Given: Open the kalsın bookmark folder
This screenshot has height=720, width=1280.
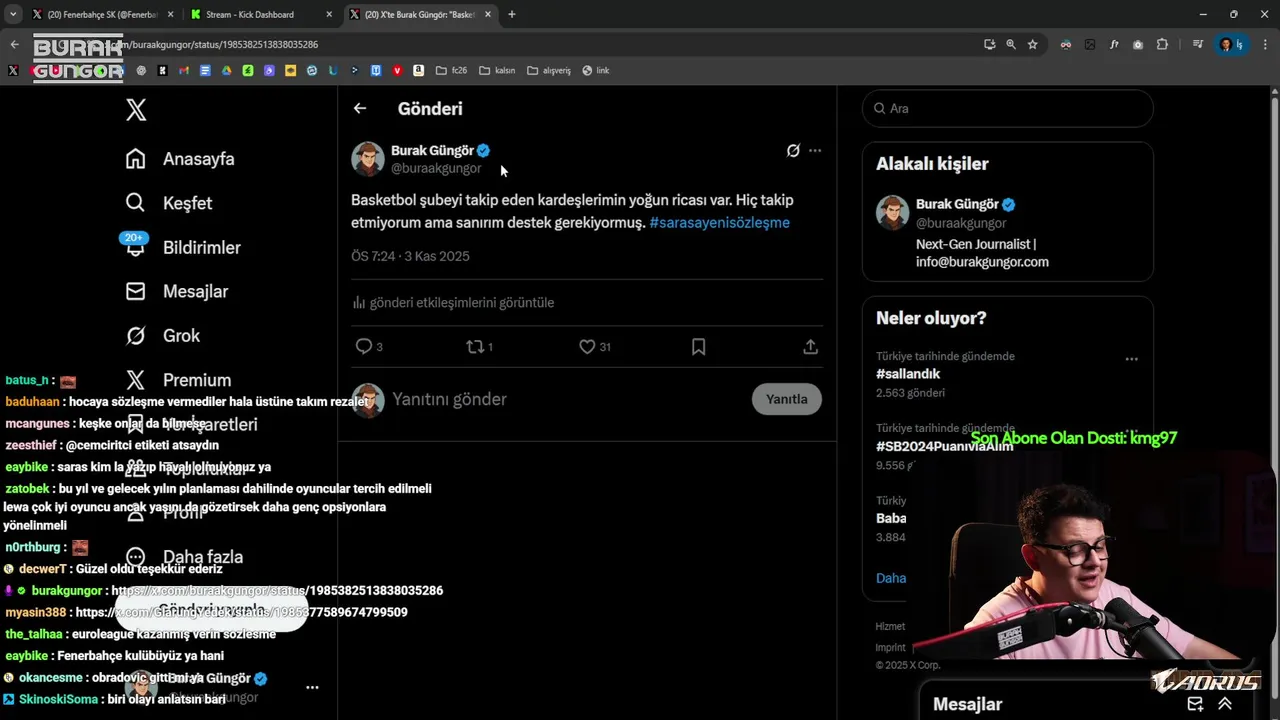Looking at the screenshot, I should [x=497, y=70].
